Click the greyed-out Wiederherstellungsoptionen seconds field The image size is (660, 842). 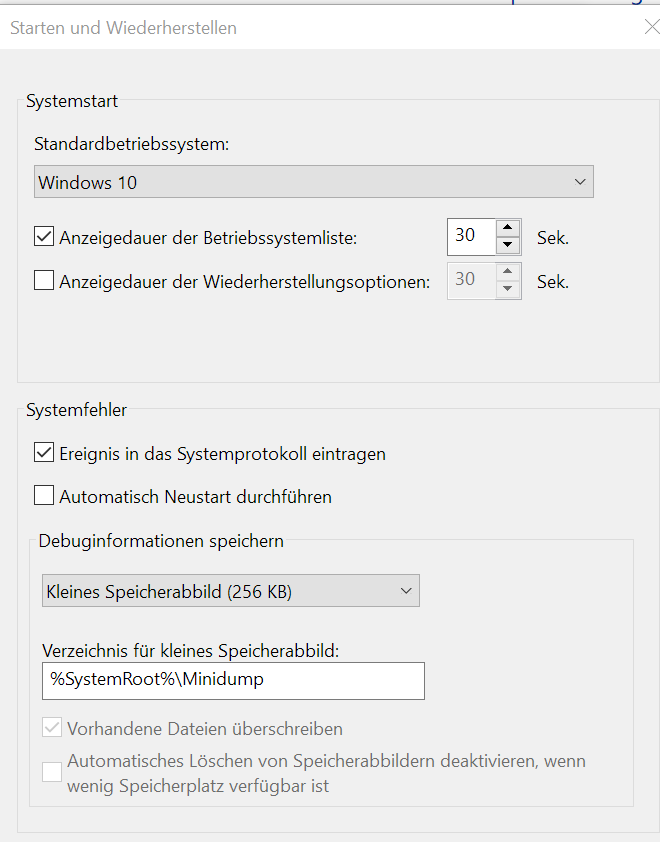[x=471, y=281]
